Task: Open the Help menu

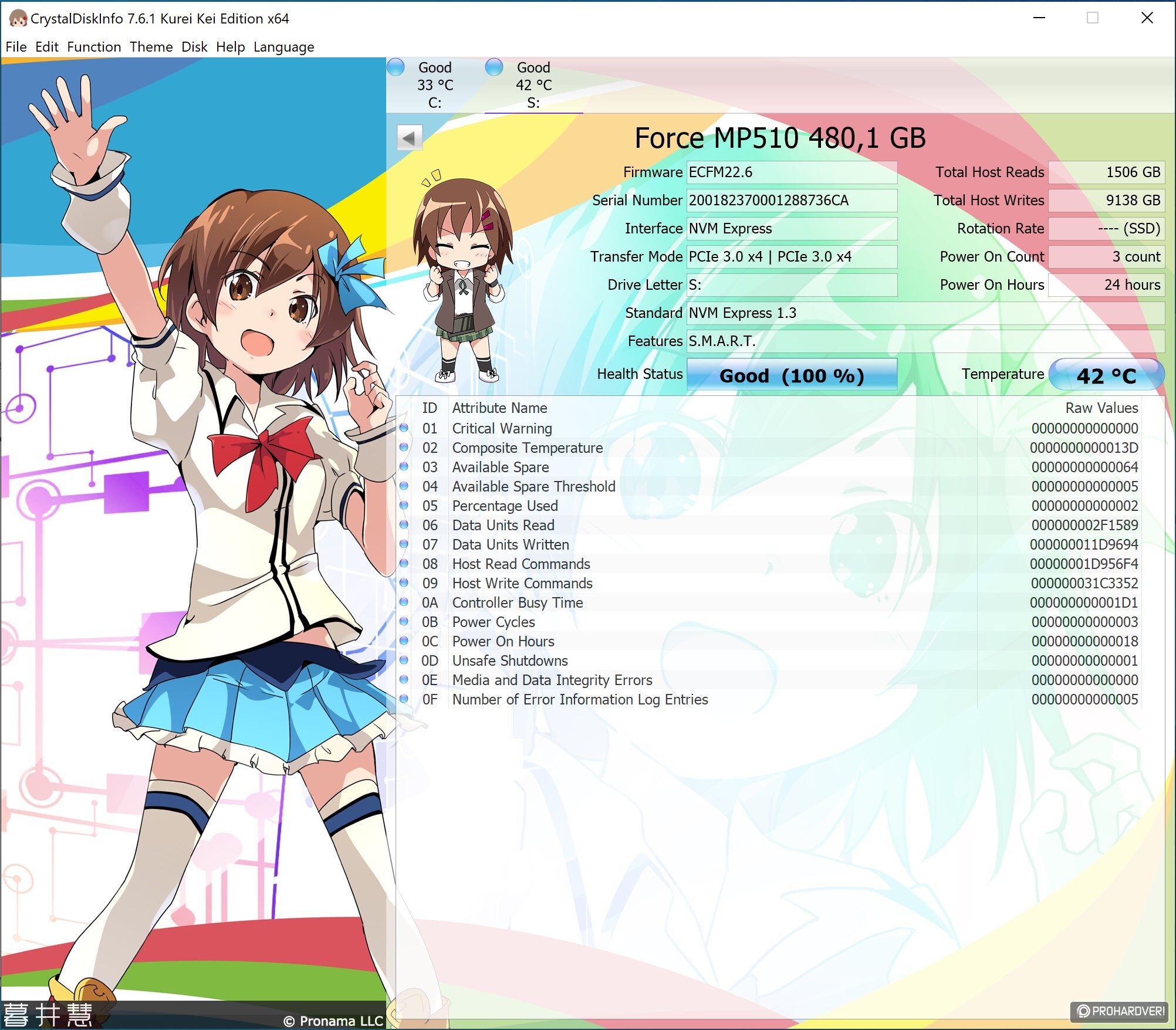Action: click(x=231, y=47)
